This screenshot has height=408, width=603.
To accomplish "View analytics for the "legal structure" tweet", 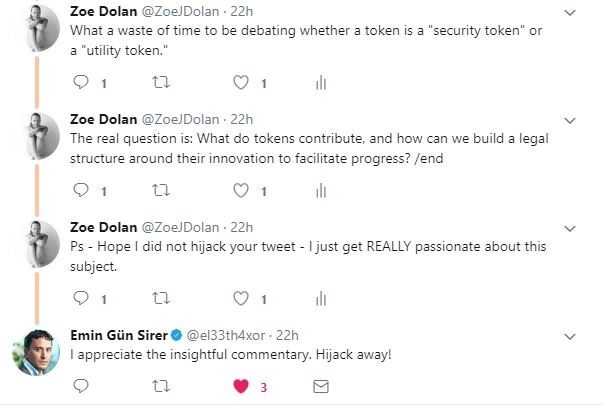I will [321, 190].
